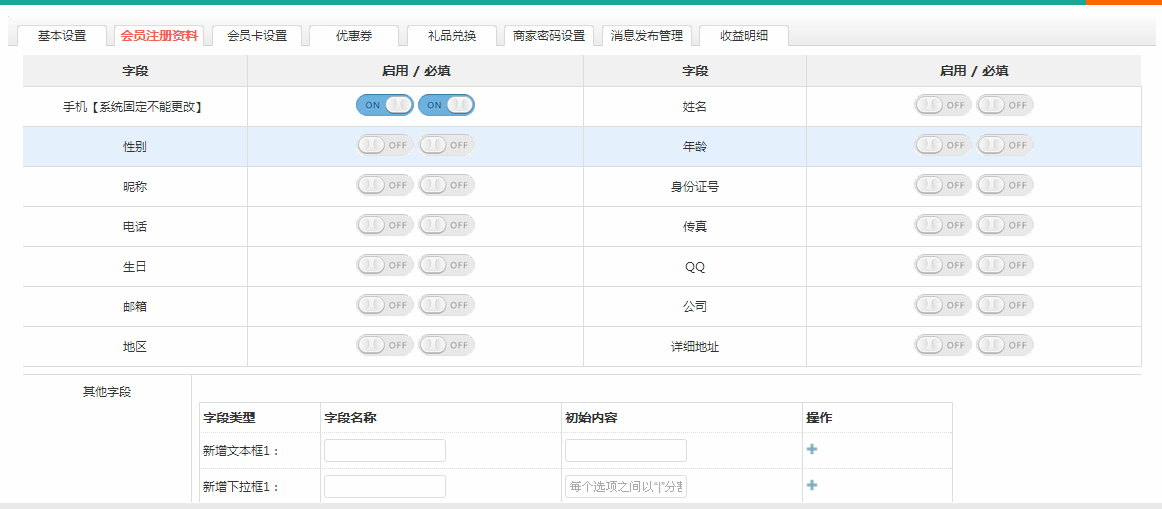Switch to 基本设置 tab
Image resolution: width=1162 pixels, height=509 pixels.
pos(62,36)
